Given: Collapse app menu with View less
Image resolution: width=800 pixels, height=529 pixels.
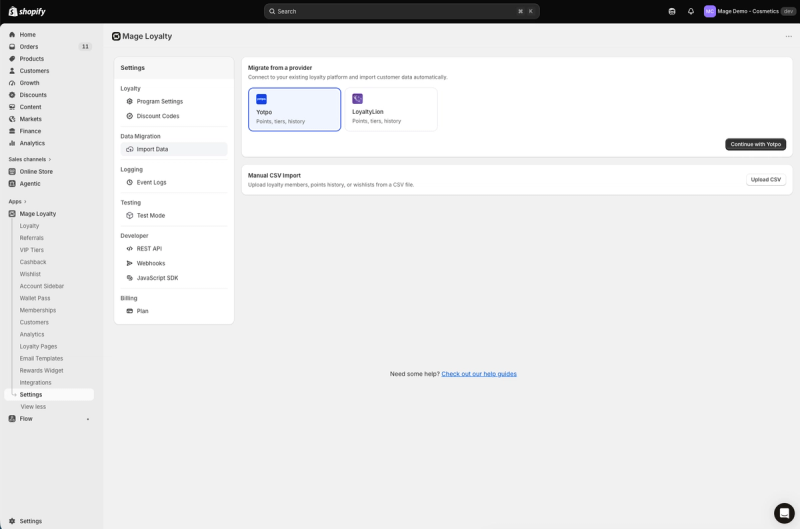Looking at the screenshot, I should (33, 407).
